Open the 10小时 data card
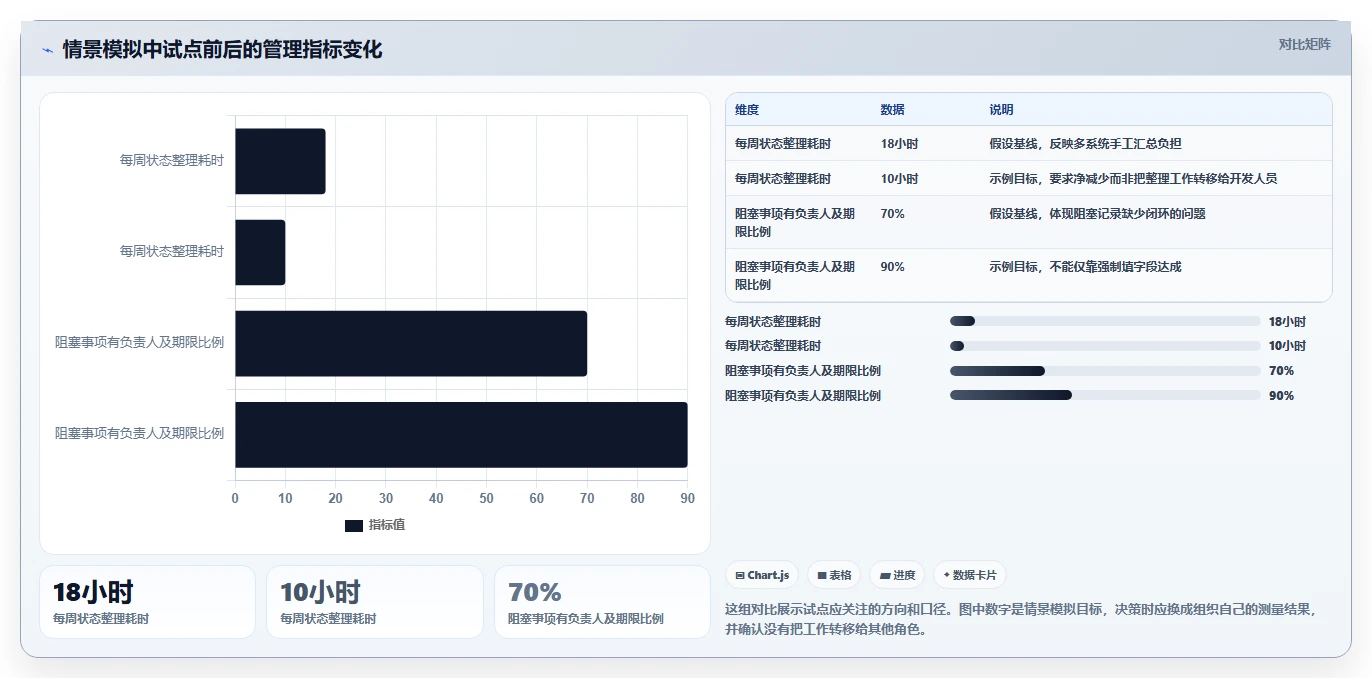Image resolution: width=1372 pixels, height=678 pixels. (x=374, y=602)
